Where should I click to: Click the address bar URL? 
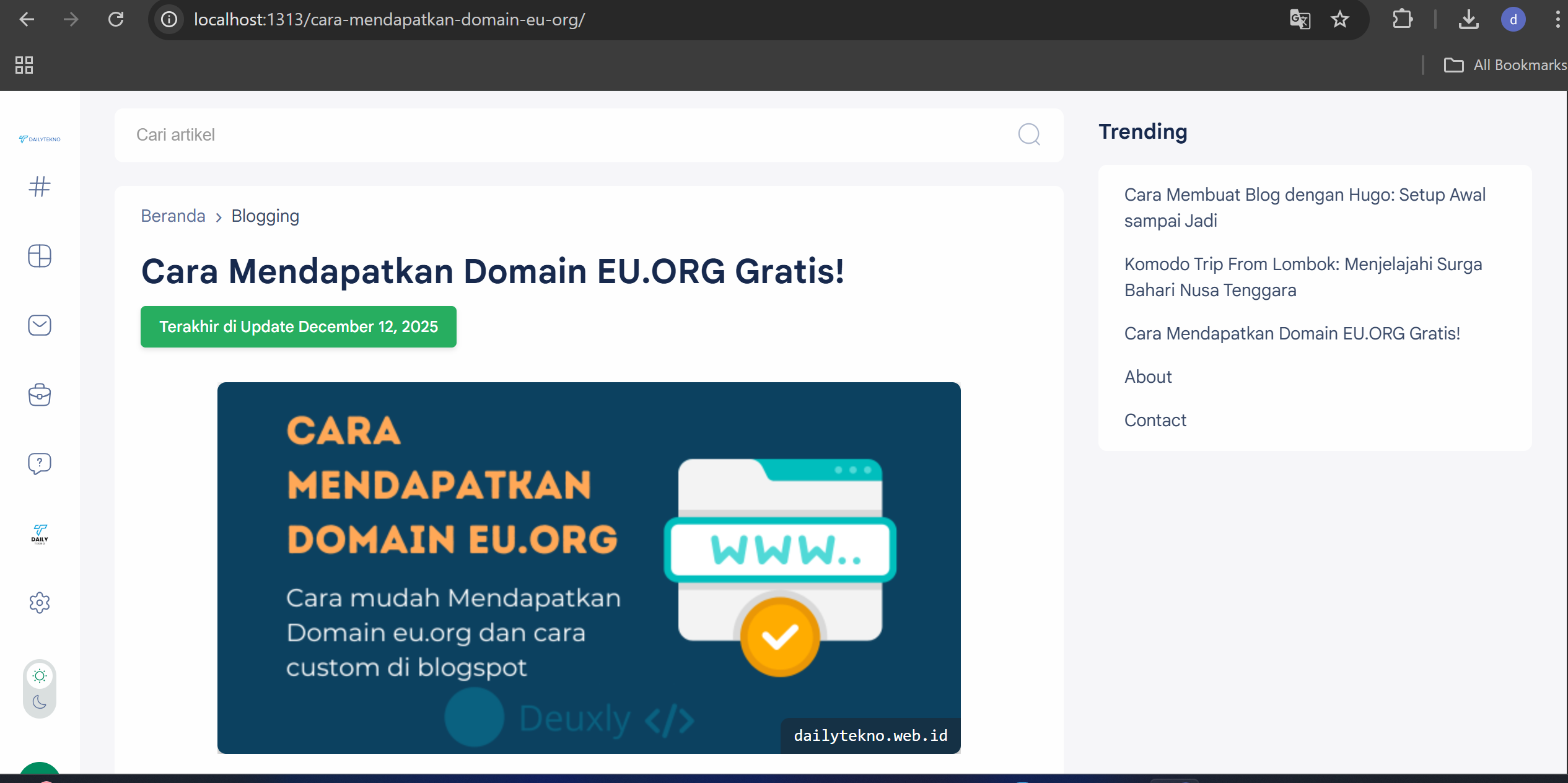click(389, 20)
